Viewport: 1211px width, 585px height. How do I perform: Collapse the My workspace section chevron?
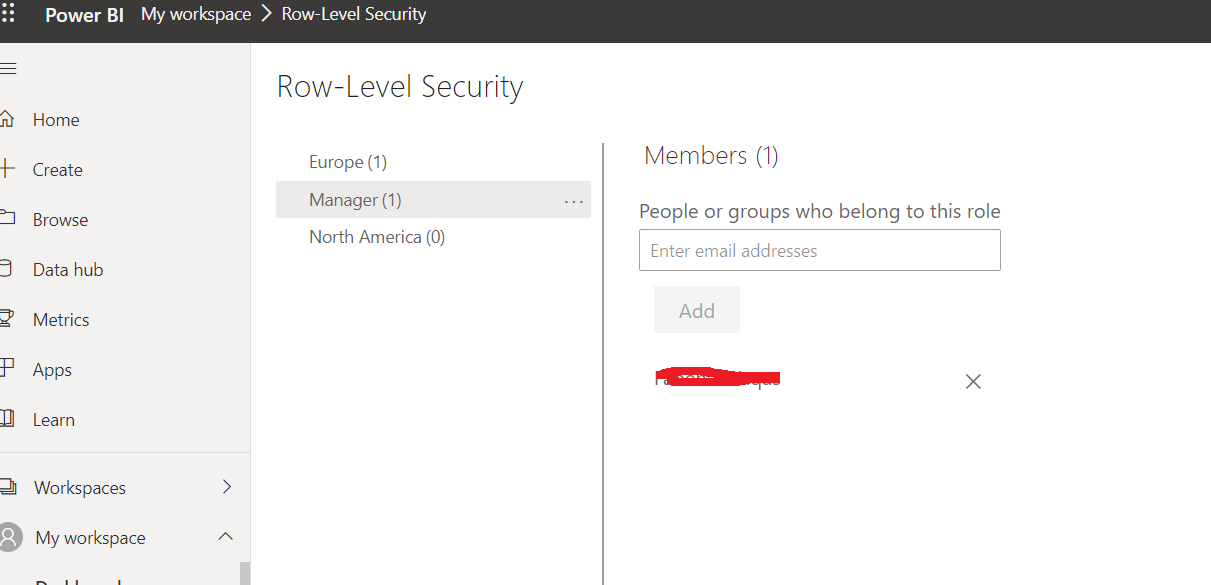pyautogui.click(x=225, y=537)
